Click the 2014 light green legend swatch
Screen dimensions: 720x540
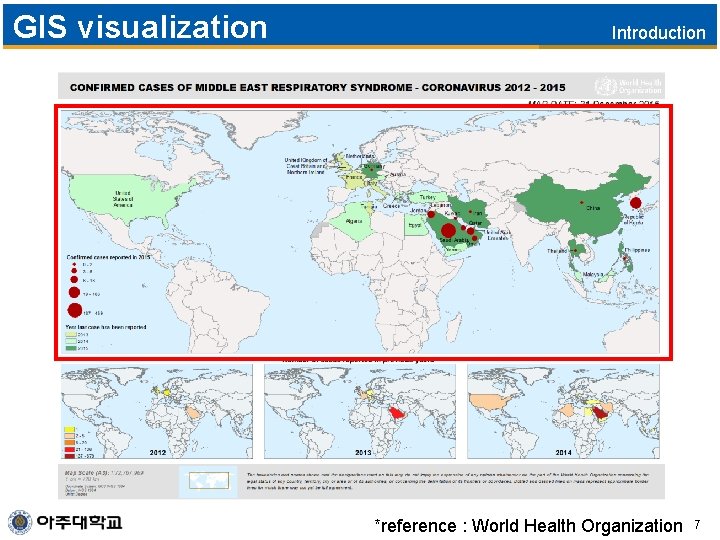pos(71,341)
